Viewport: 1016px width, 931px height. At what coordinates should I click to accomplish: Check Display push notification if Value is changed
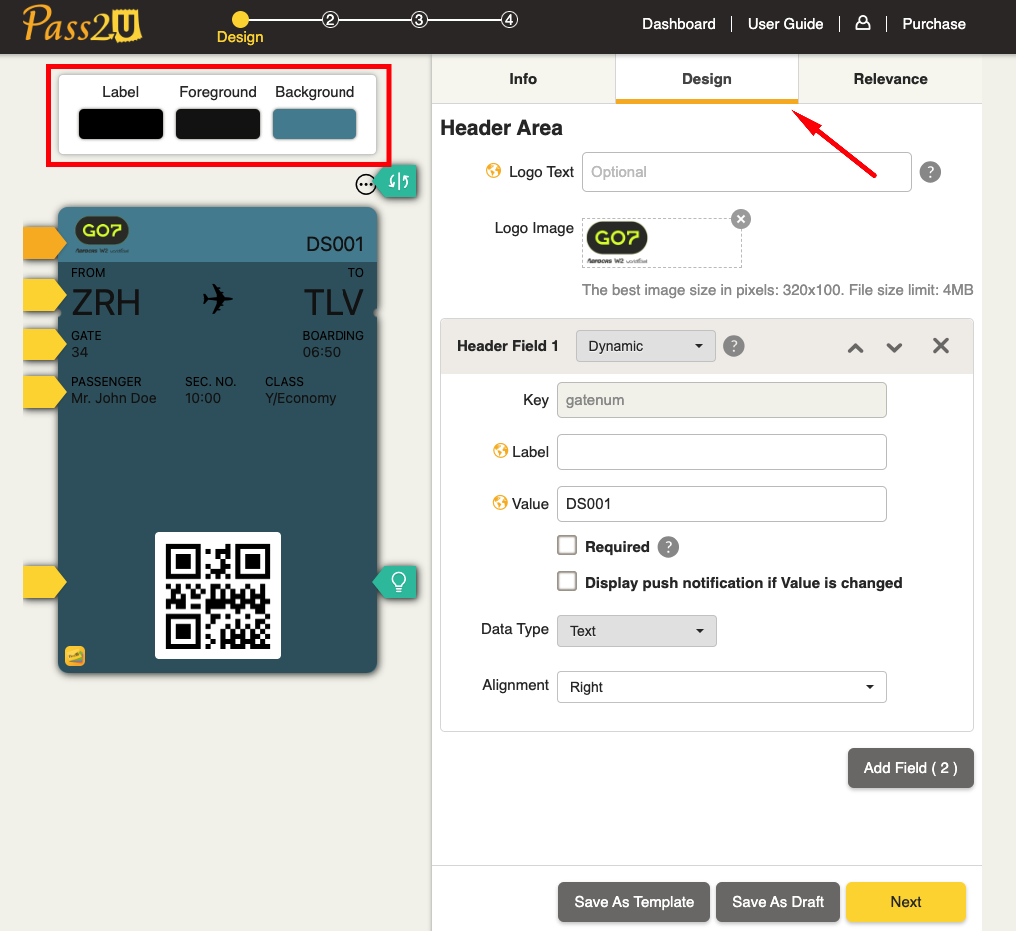tap(567, 581)
